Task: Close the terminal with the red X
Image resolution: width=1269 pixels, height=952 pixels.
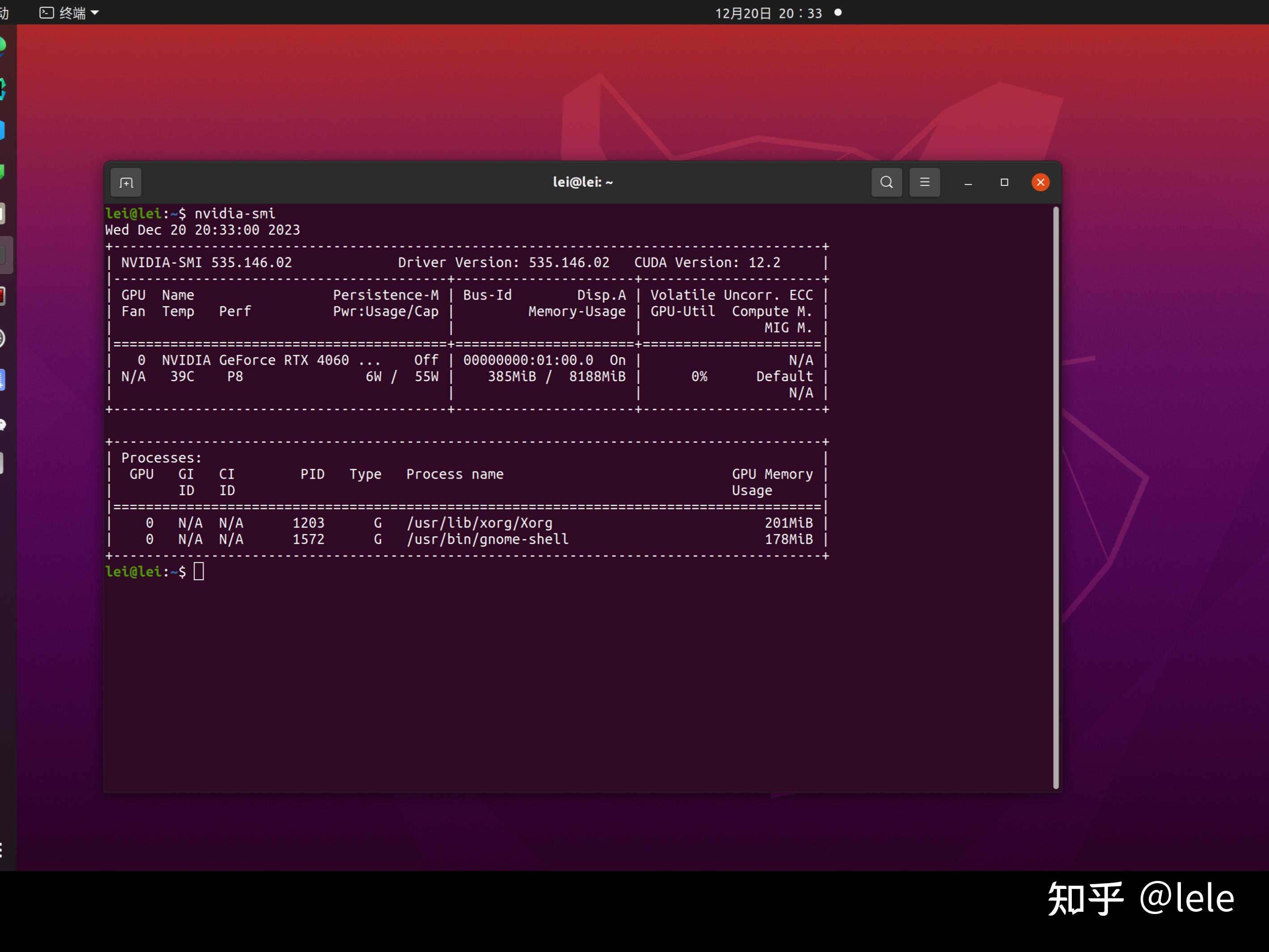Action: coord(1040,182)
